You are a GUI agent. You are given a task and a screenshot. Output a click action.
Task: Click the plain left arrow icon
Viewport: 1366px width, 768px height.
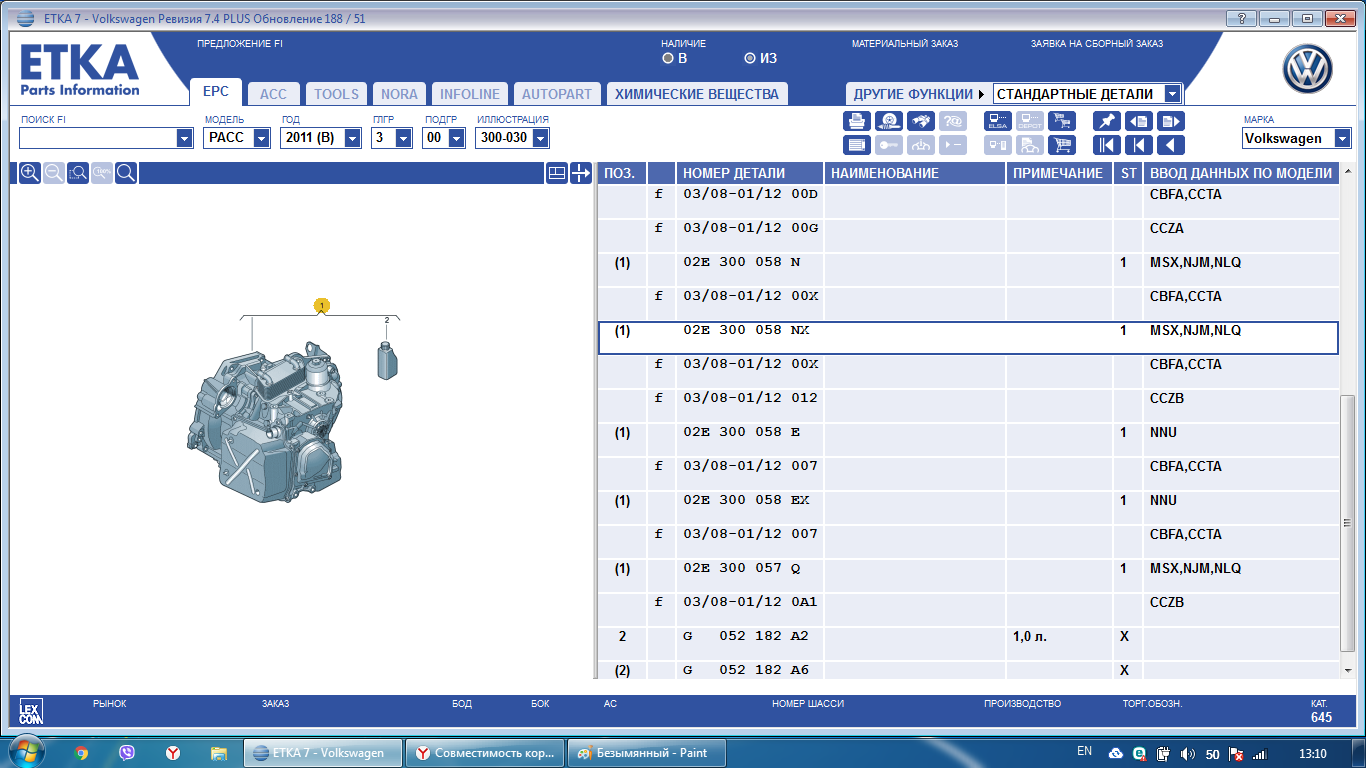[x=1170, y=145]
